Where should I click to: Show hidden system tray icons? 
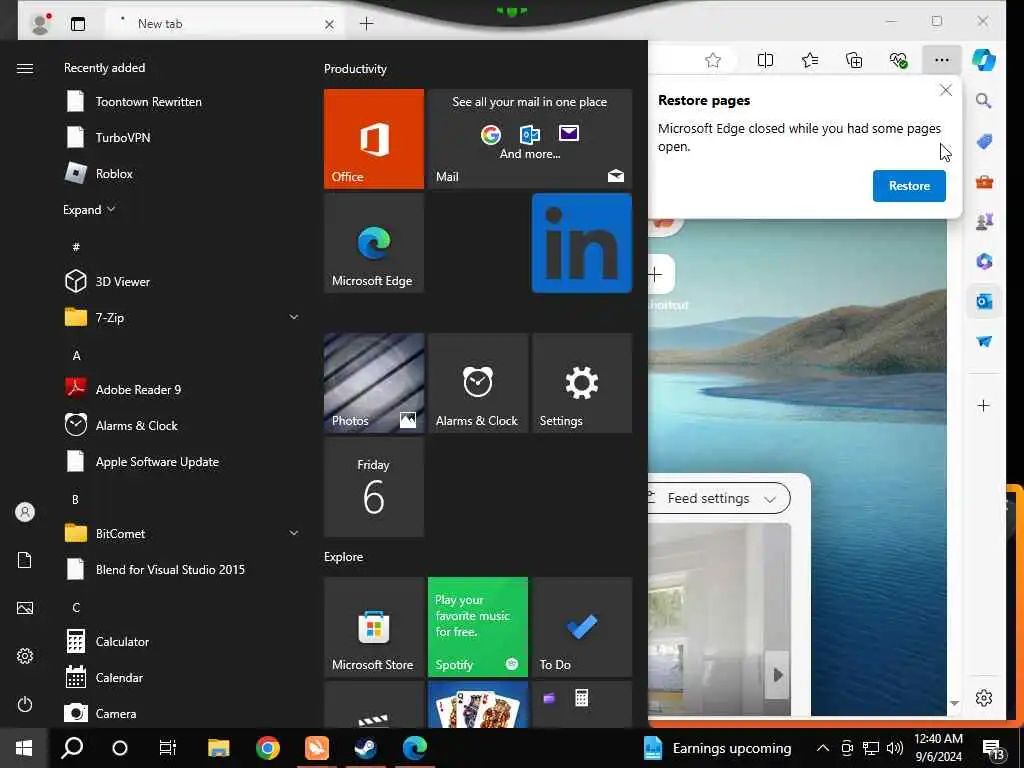point(823,748)
